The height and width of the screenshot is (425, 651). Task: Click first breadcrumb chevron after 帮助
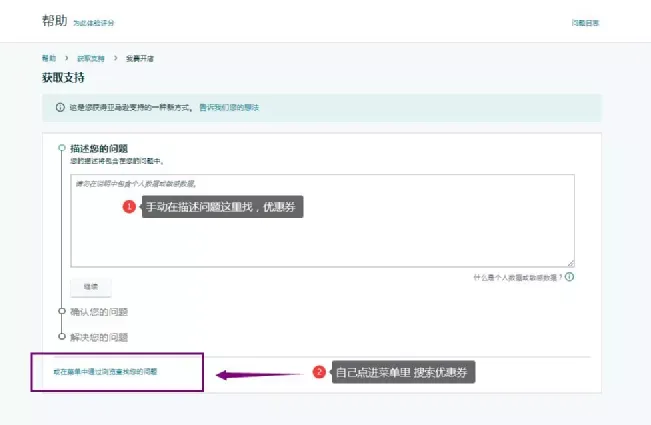pos(67,59)
